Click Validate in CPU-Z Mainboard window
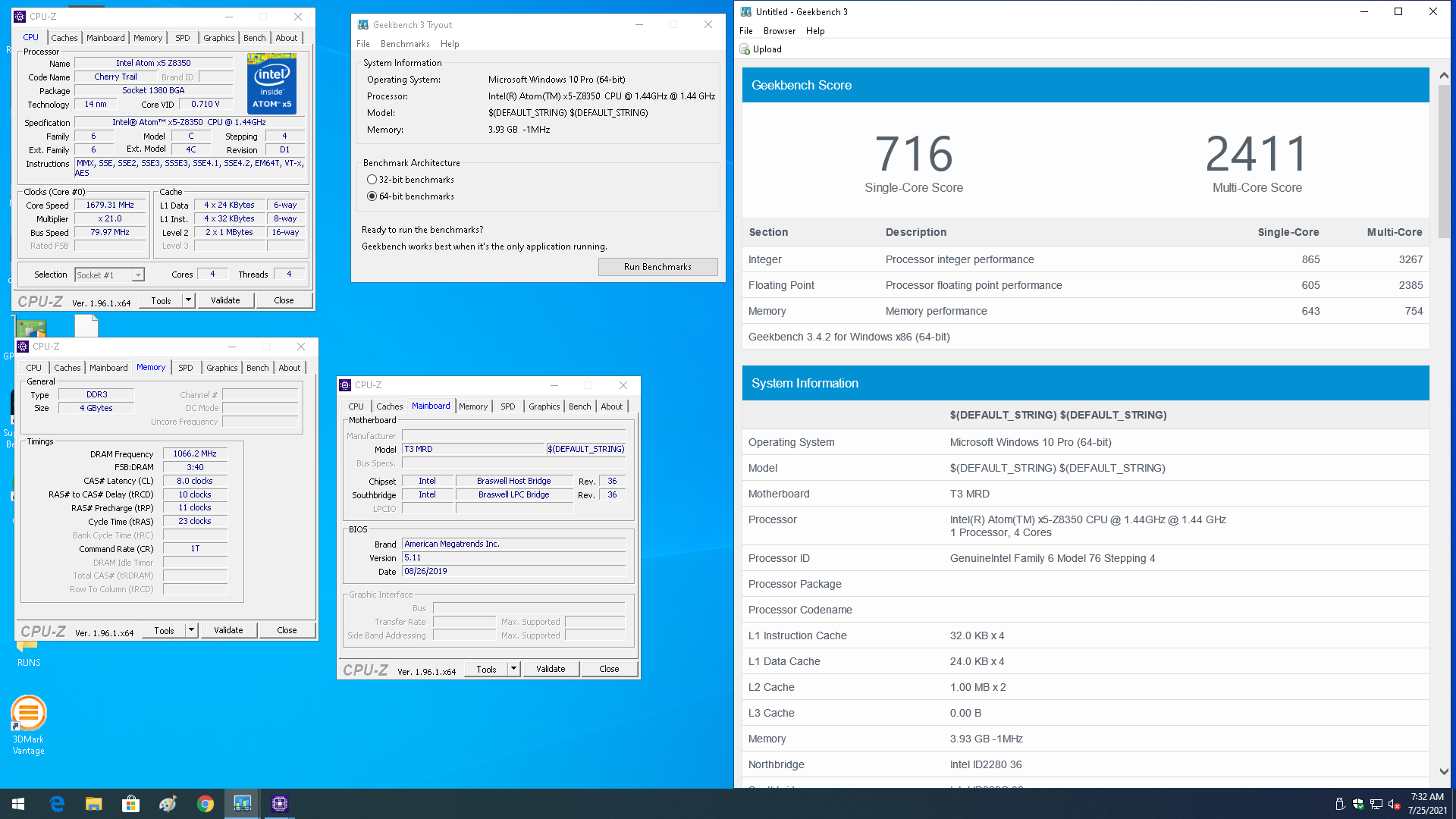This screenshot has width=1456, height=819. pyautogui.click(x=551, y=669)
